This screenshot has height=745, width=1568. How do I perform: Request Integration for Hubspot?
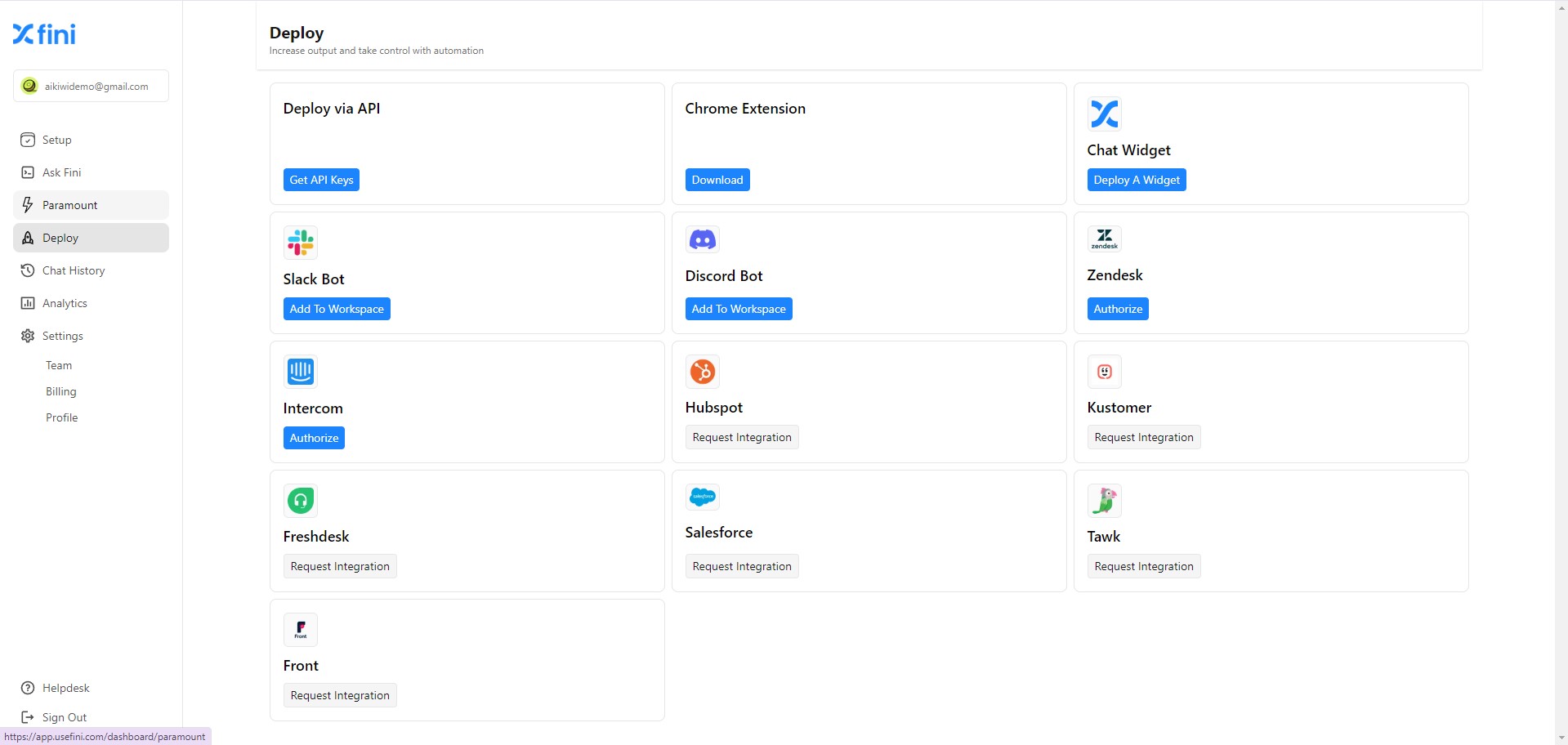click(742, 437)
